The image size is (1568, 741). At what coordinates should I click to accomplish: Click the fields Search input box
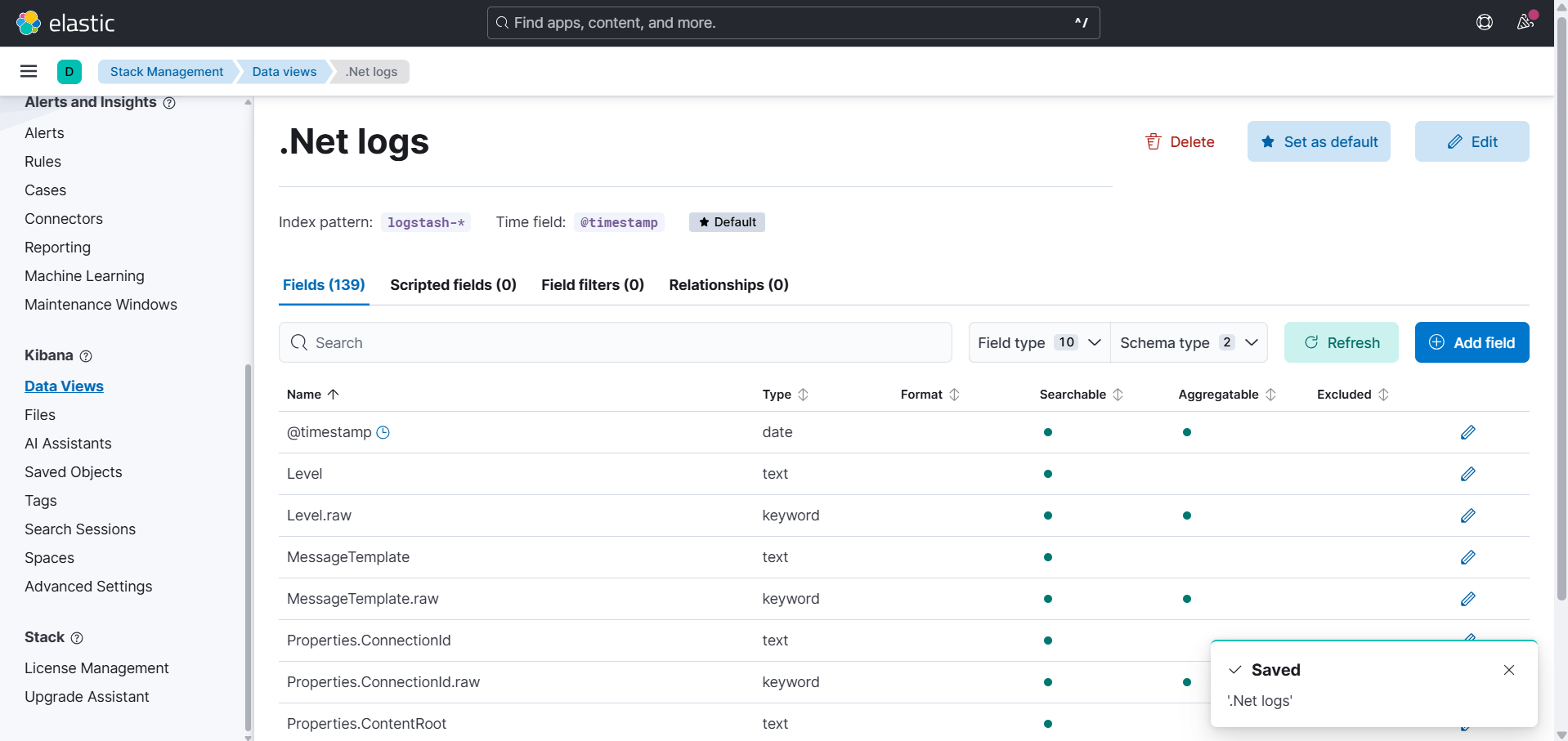tap(615, 342)
